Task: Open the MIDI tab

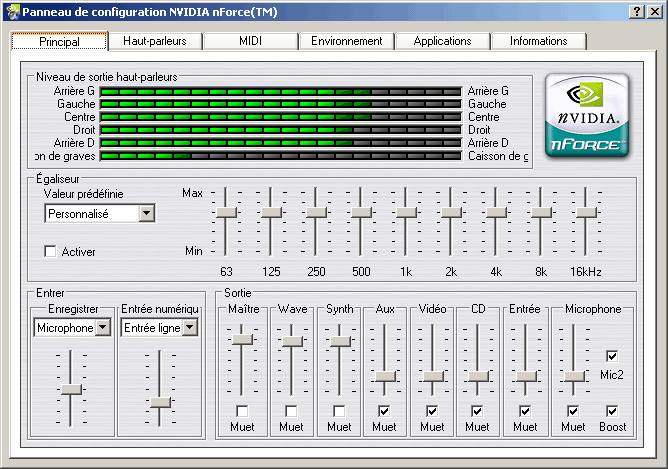Action: [250, 41]
